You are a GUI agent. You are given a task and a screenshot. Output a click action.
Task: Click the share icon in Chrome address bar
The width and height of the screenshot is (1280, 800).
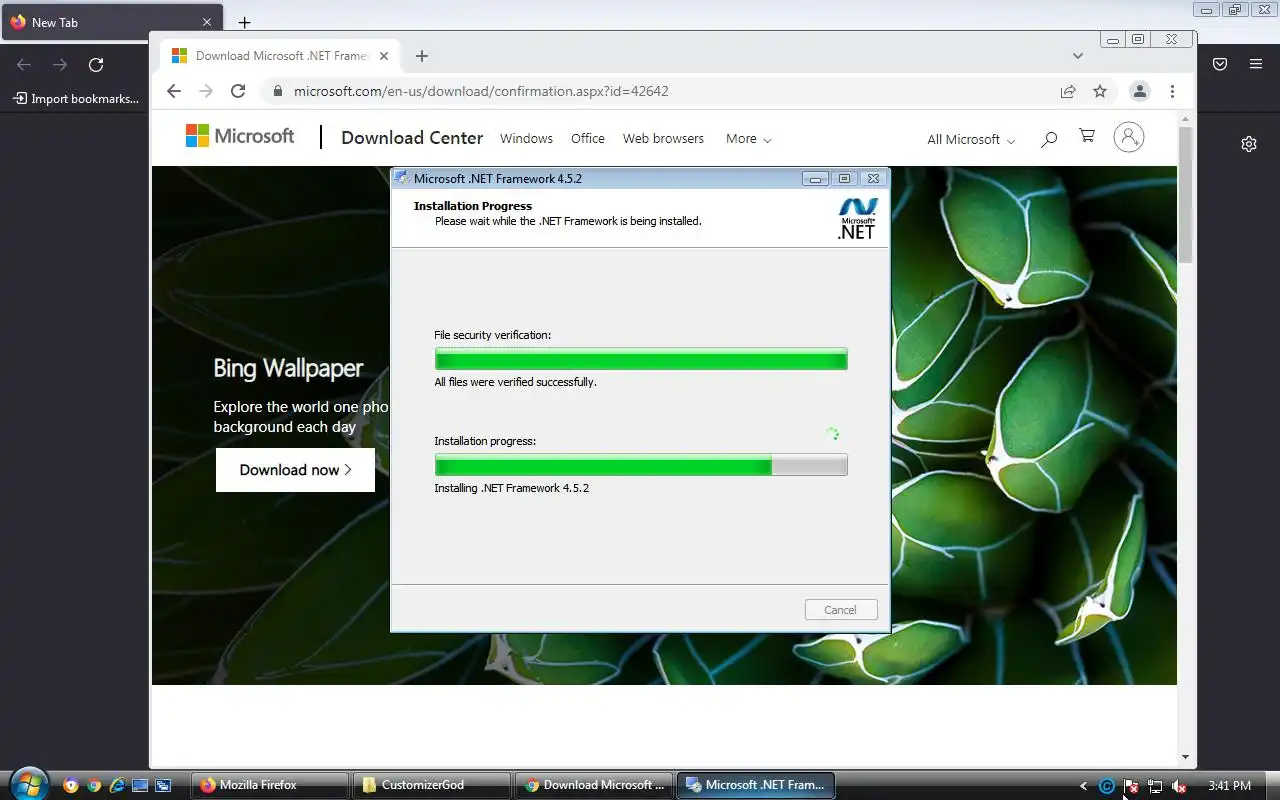point(1068,91)
